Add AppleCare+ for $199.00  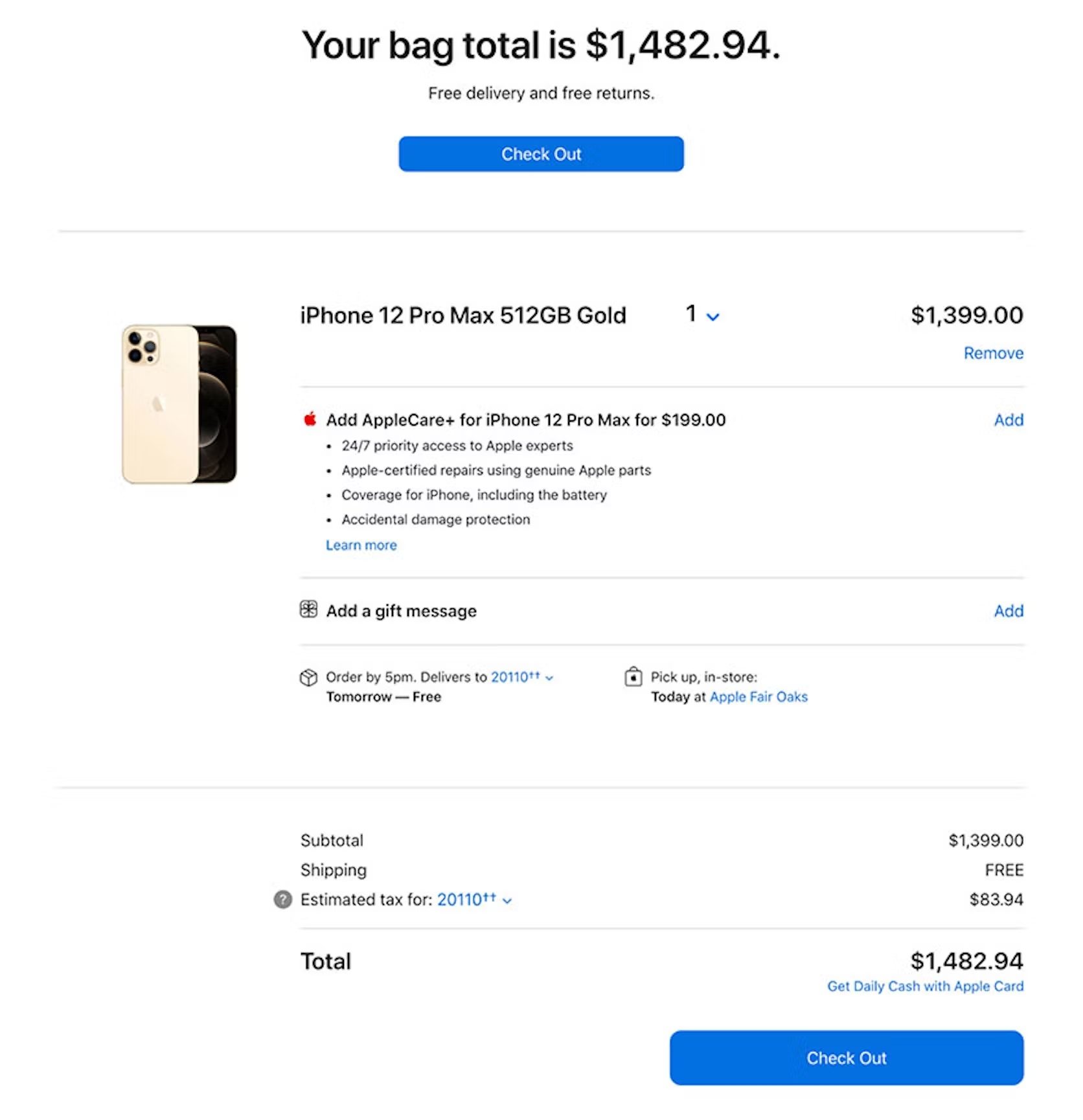[x=1008, y=420]
